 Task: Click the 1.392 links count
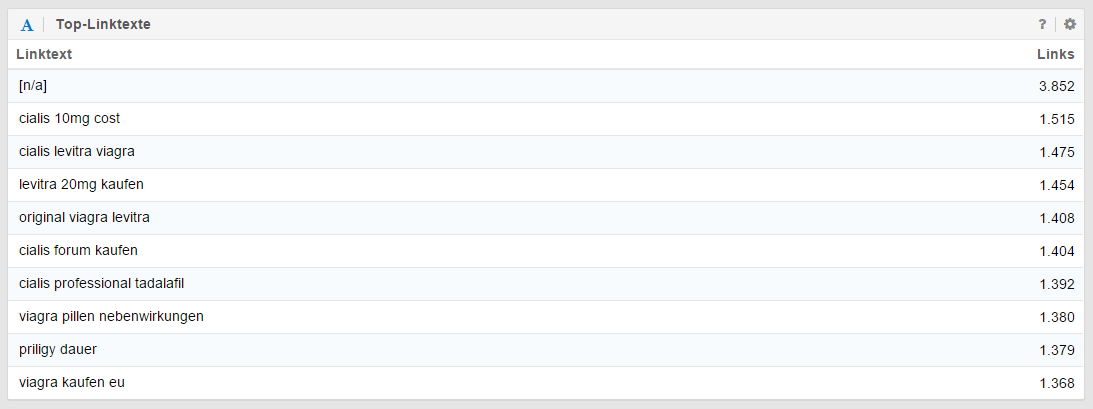1056,284
